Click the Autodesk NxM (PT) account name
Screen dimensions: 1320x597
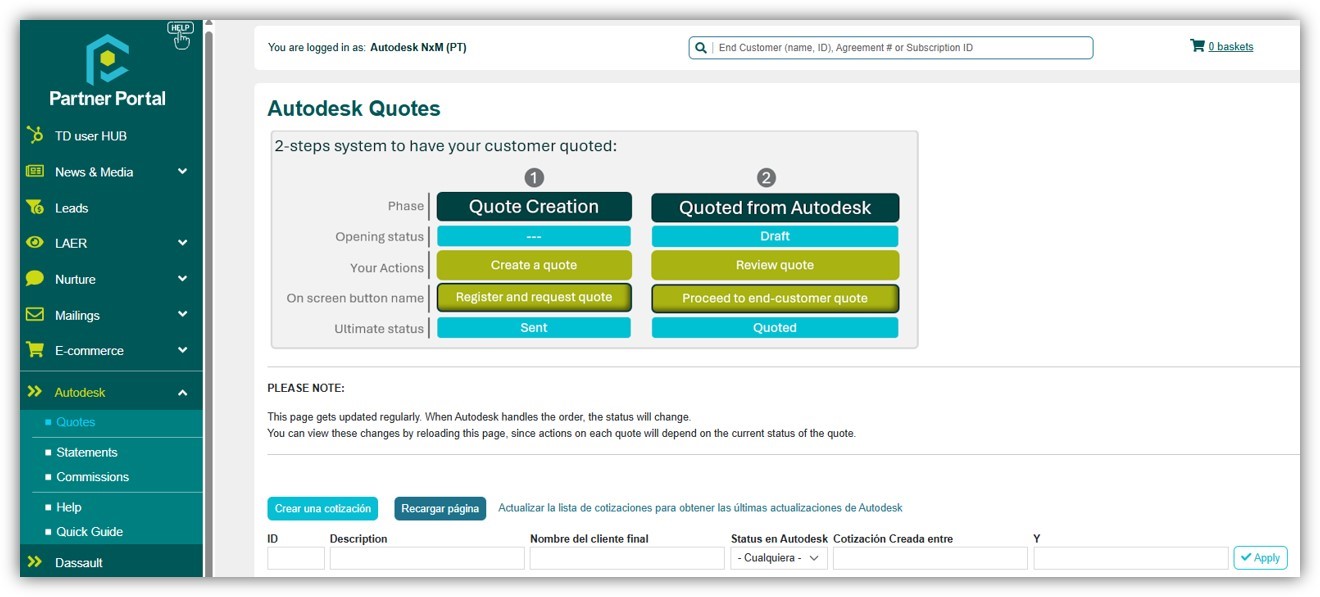(x=418, y=47)
